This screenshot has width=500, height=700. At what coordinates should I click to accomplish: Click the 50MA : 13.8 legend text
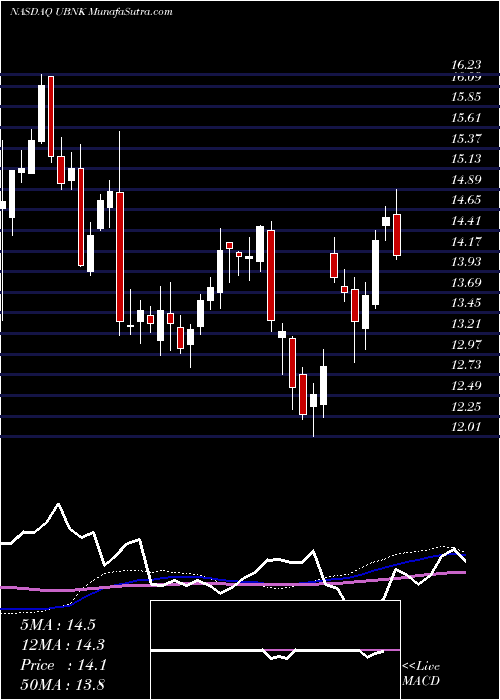pyautogui.click(x=63, y=685)
